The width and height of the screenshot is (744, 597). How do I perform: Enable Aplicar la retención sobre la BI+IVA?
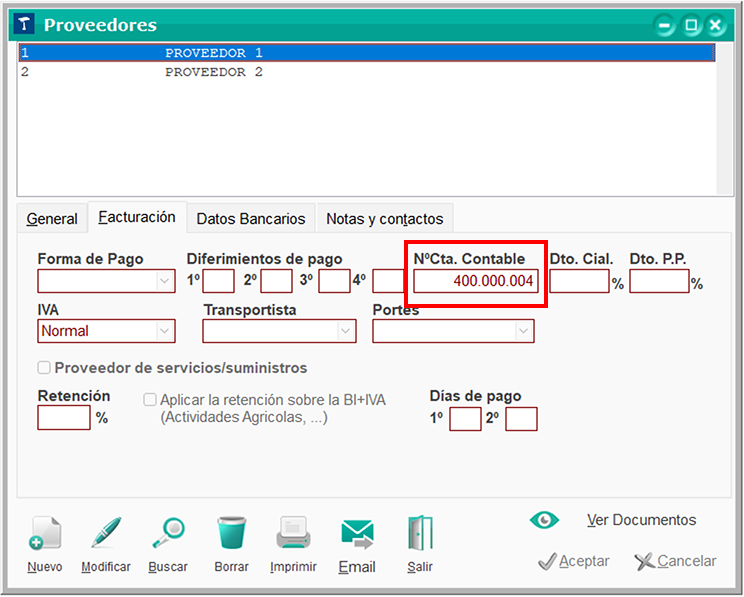click(150, 400)
